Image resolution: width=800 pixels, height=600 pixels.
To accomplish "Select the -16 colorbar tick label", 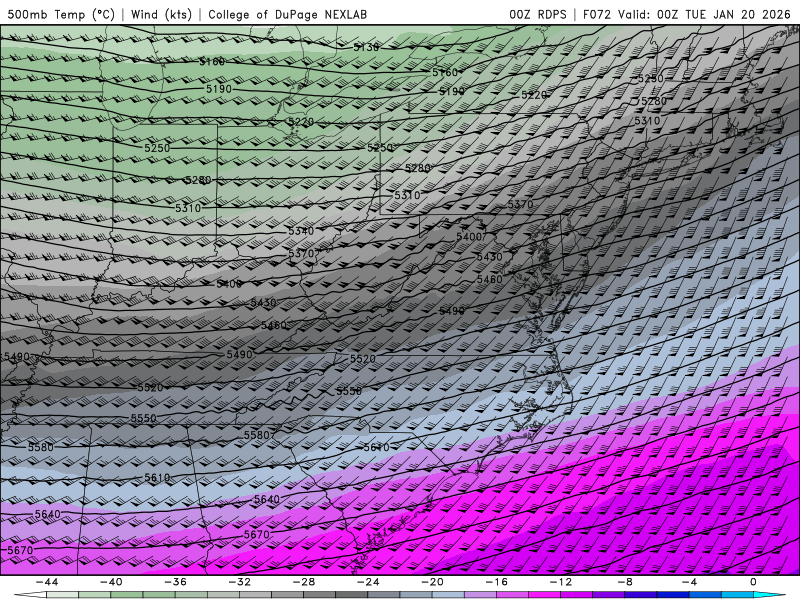I will pyautogui.click(x=497, y=582).
